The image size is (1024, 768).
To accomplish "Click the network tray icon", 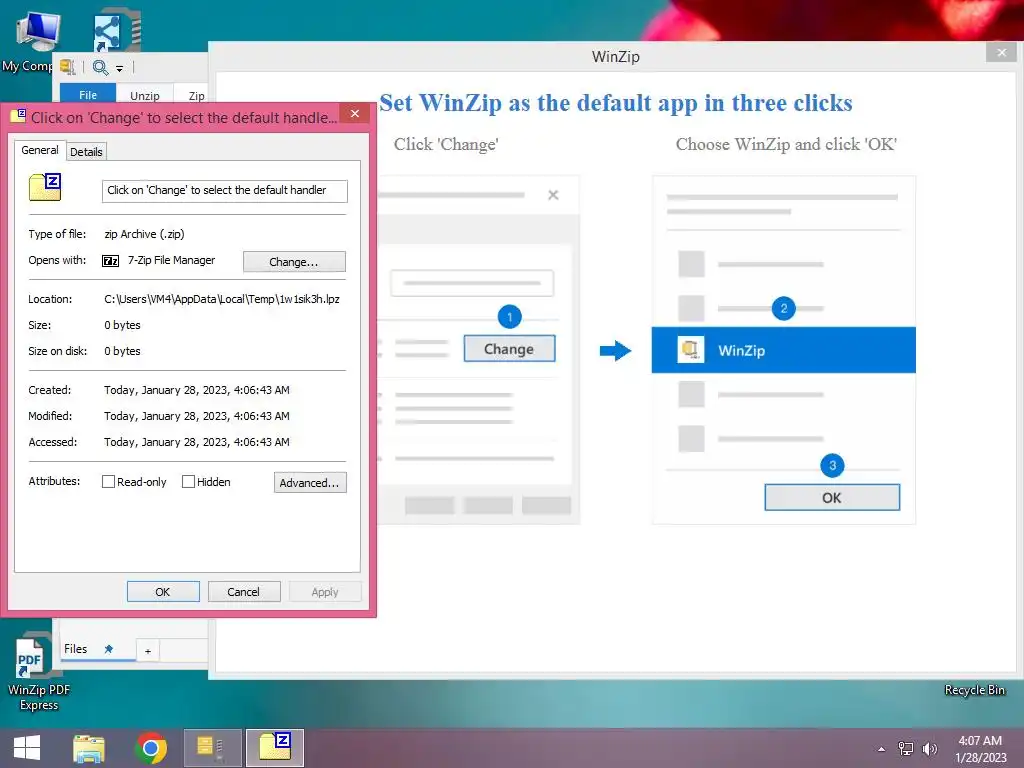I will pos(906,748).
